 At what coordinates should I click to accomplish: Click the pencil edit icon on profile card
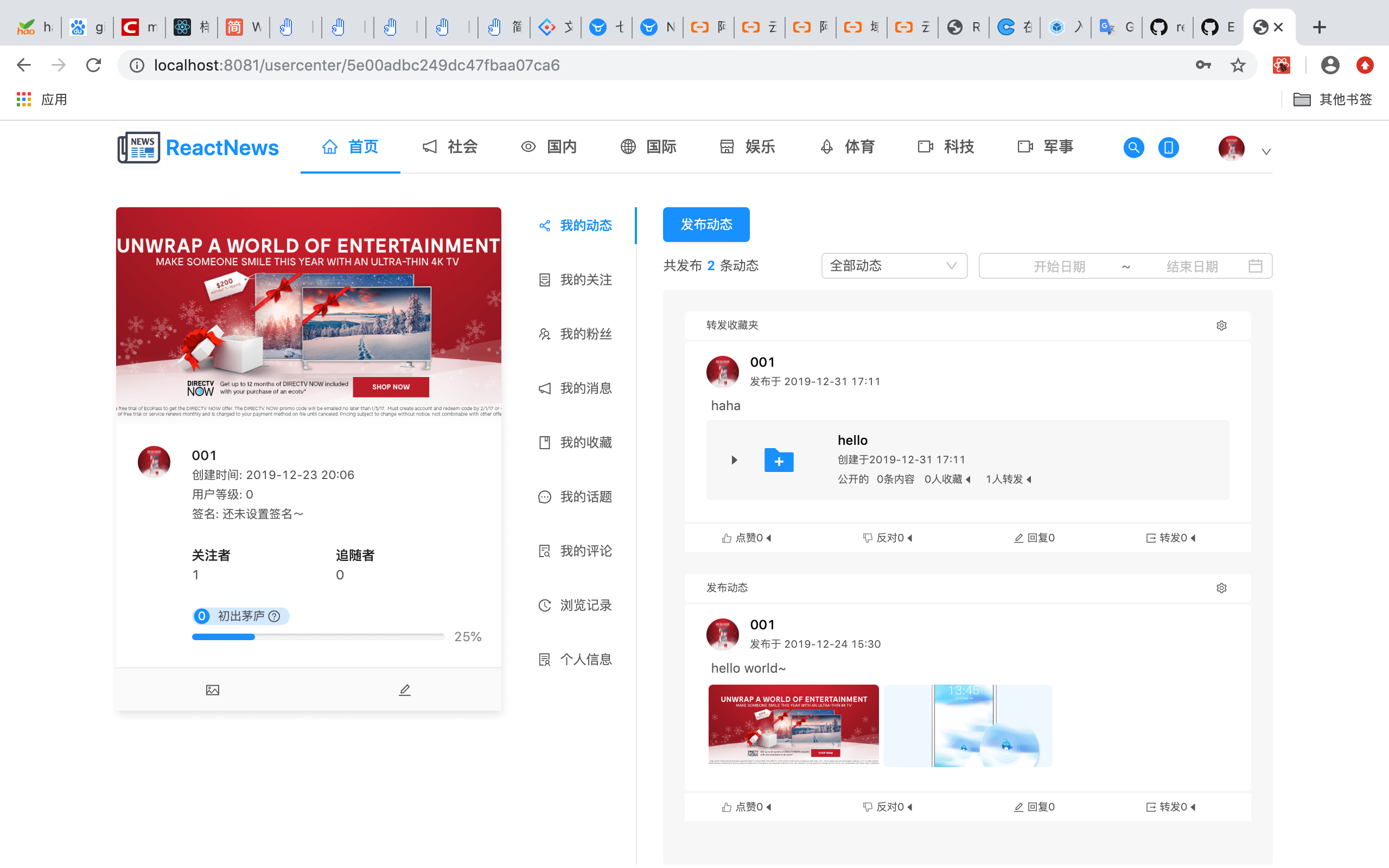click(x=405, y=690)
